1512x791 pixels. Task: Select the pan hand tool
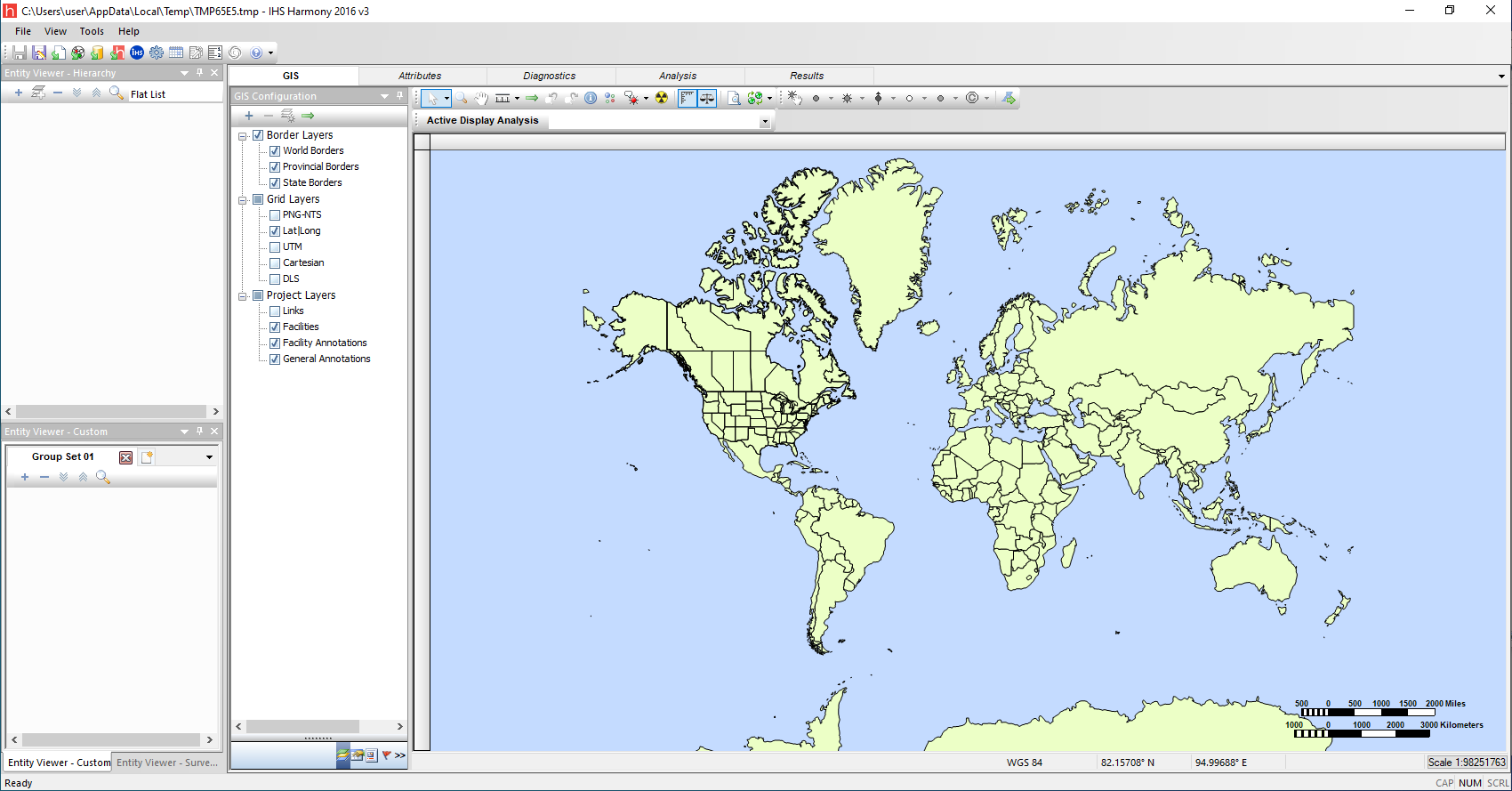481,98
